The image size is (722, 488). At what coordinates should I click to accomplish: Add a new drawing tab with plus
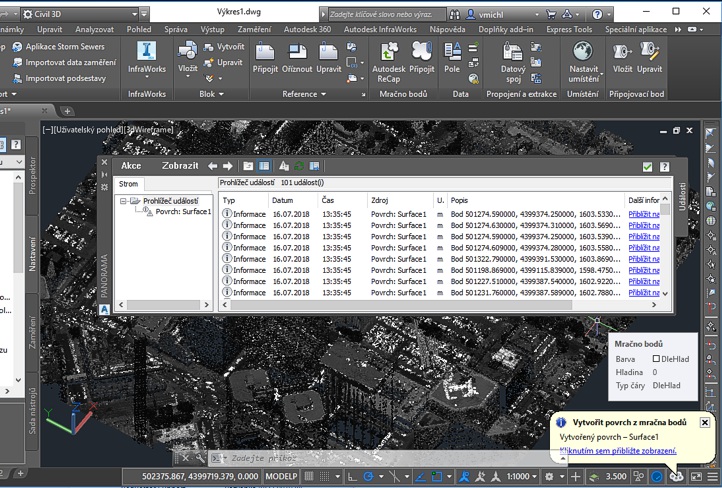point(67,111)
